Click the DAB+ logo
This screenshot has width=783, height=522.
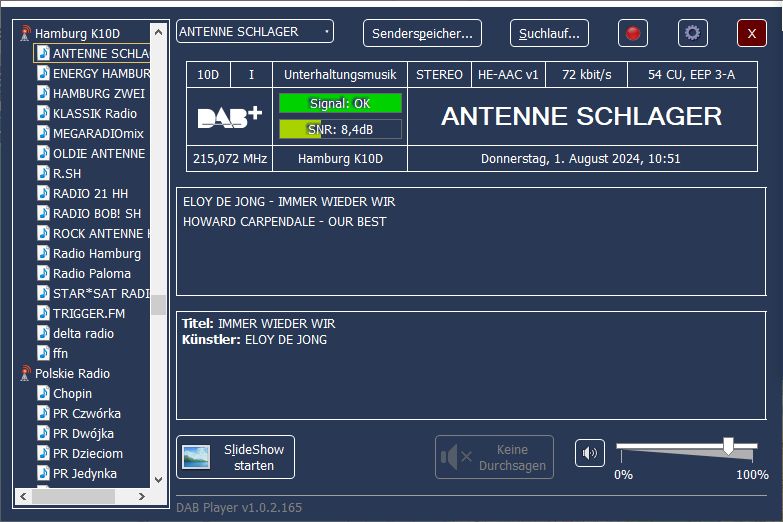point(230,117)
